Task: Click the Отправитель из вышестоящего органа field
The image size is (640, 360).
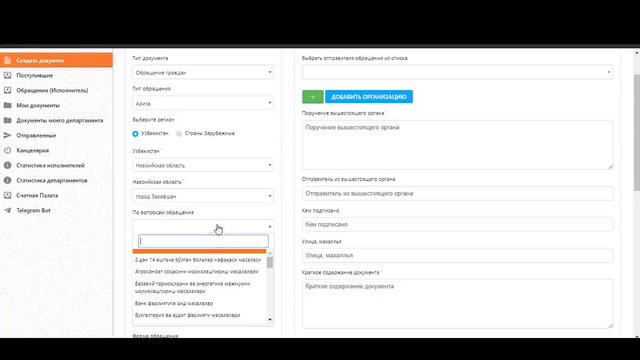Action: point(458,193)
